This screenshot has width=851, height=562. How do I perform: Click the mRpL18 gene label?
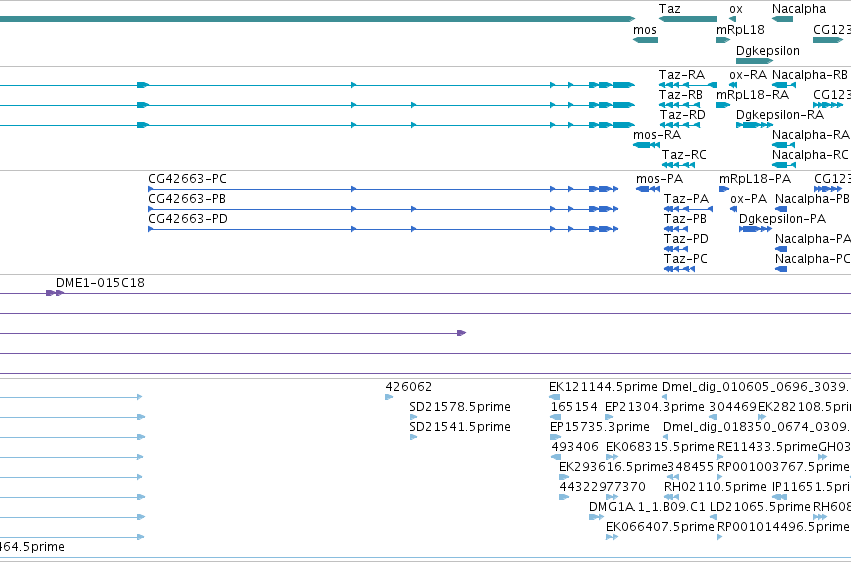(x=740, y=30)
